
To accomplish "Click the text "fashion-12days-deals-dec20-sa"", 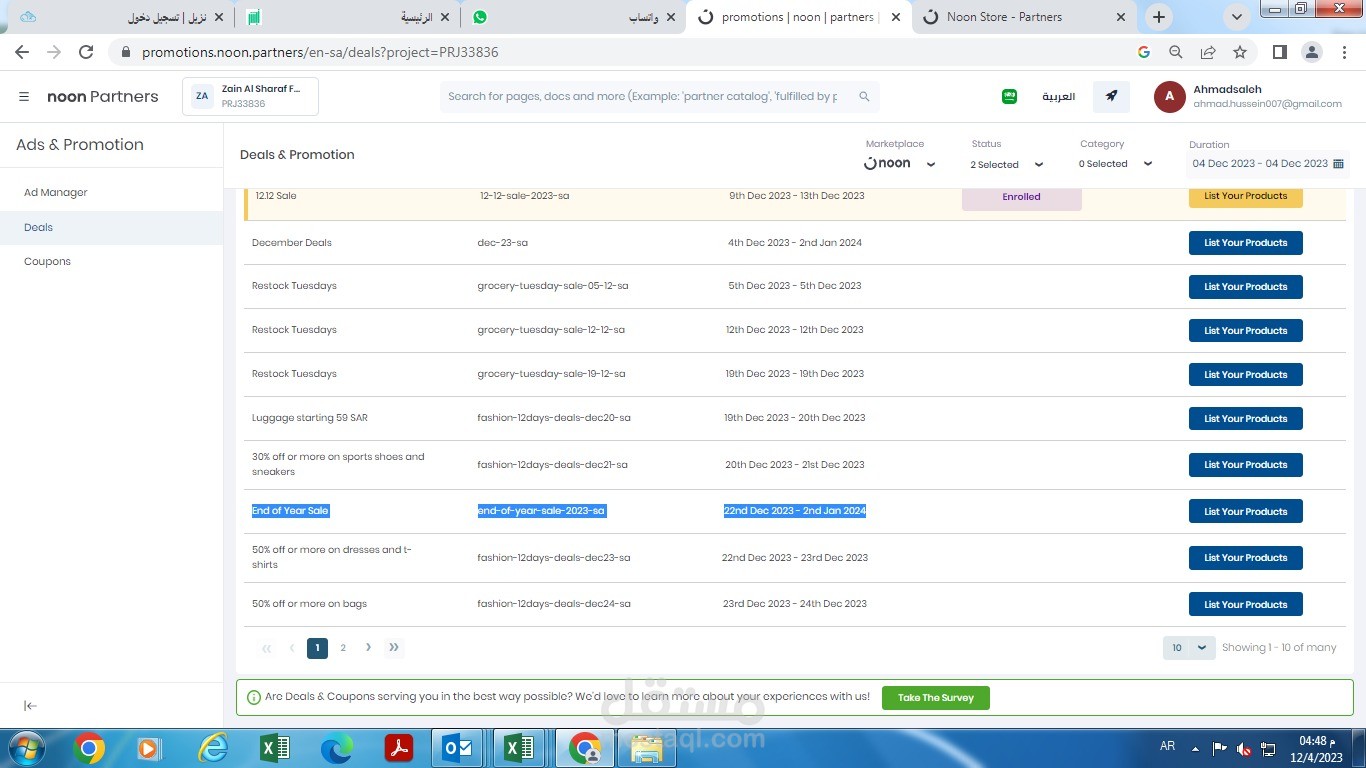I will (x=554, y=418).
